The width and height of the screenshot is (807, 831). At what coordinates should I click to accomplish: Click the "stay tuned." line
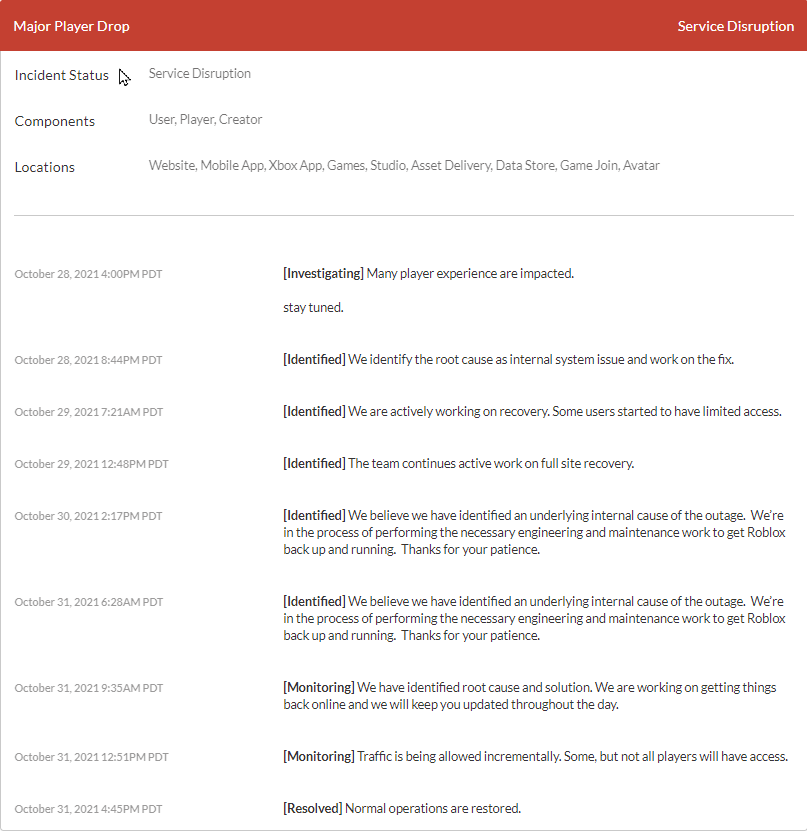pyautogui.click(x=313, y=307)
